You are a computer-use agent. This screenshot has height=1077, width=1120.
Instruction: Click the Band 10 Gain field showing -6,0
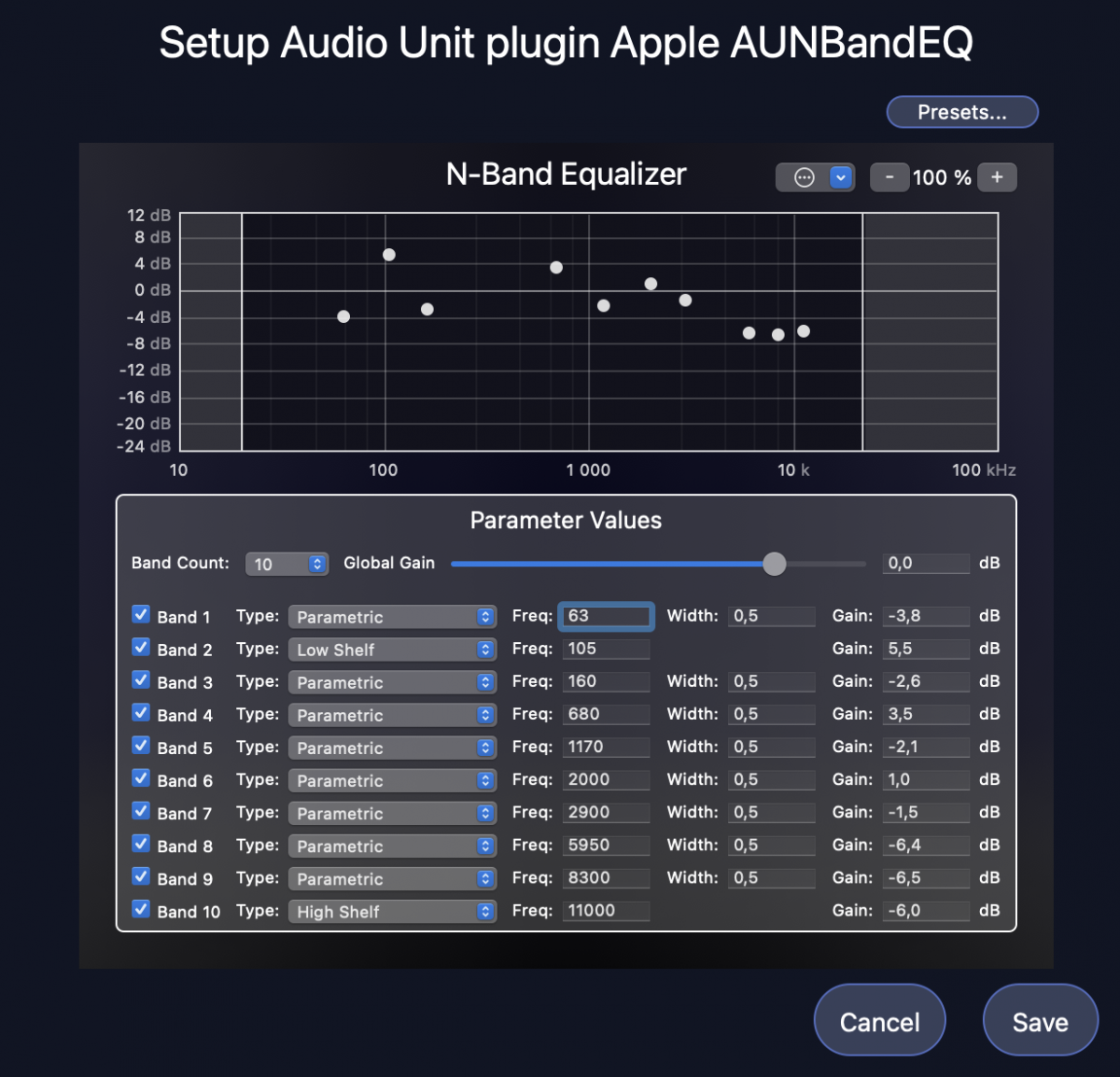(926, 910)
